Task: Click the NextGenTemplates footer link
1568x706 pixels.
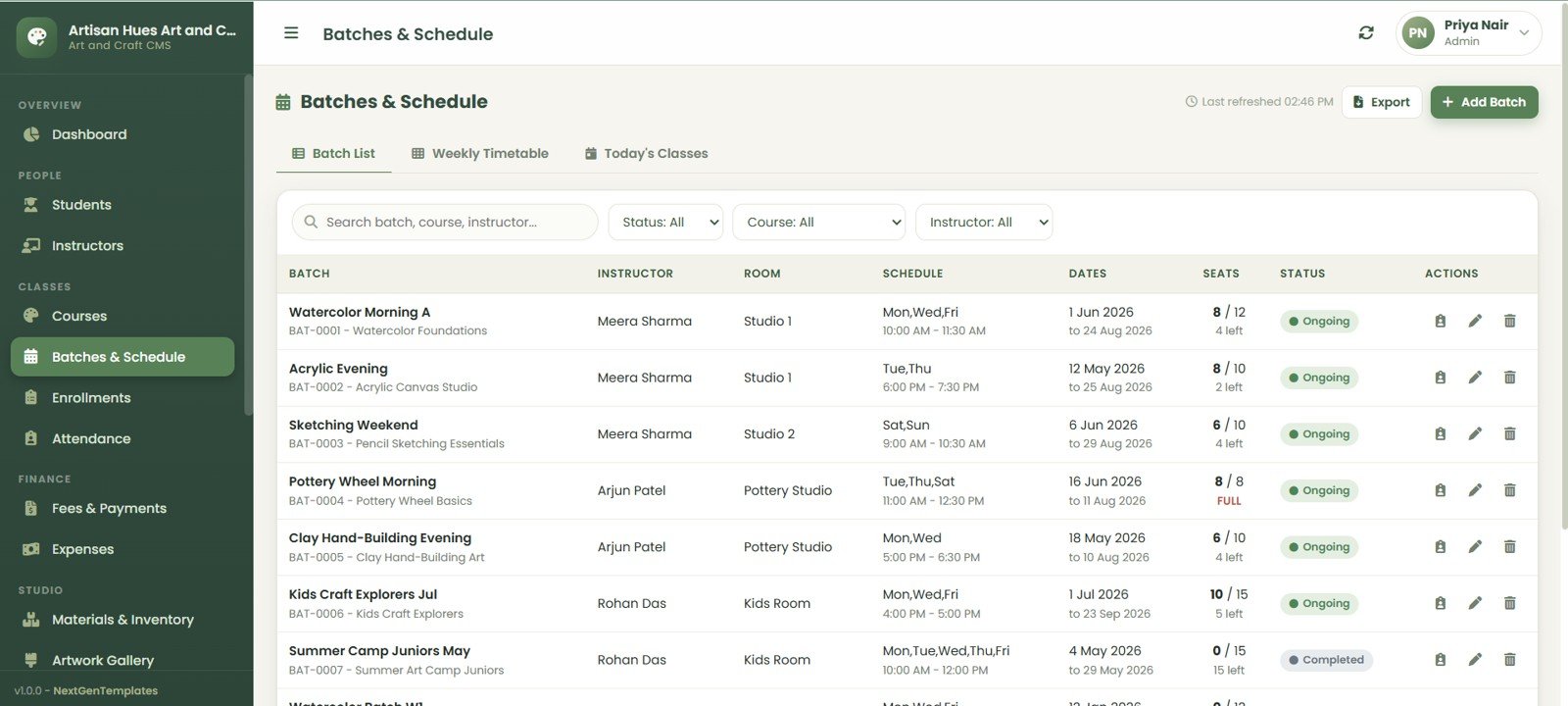Action: [x=105, y=690]
